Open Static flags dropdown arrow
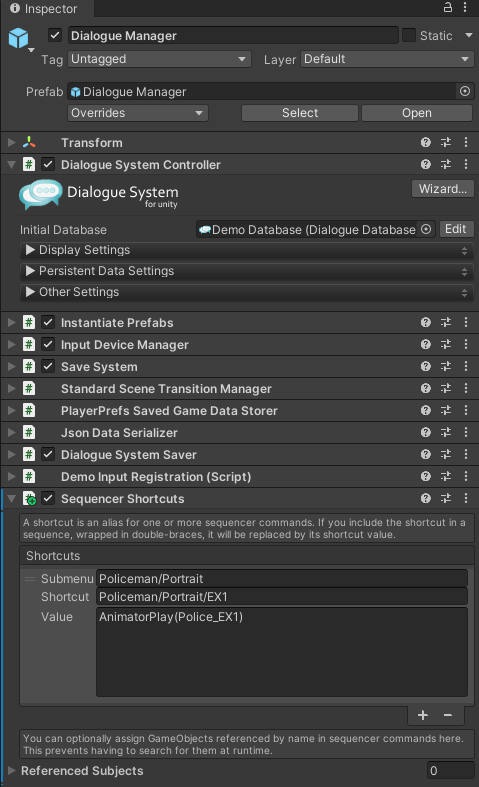The width and height of the screenshot is (479, 787). (x=469, y=36)
